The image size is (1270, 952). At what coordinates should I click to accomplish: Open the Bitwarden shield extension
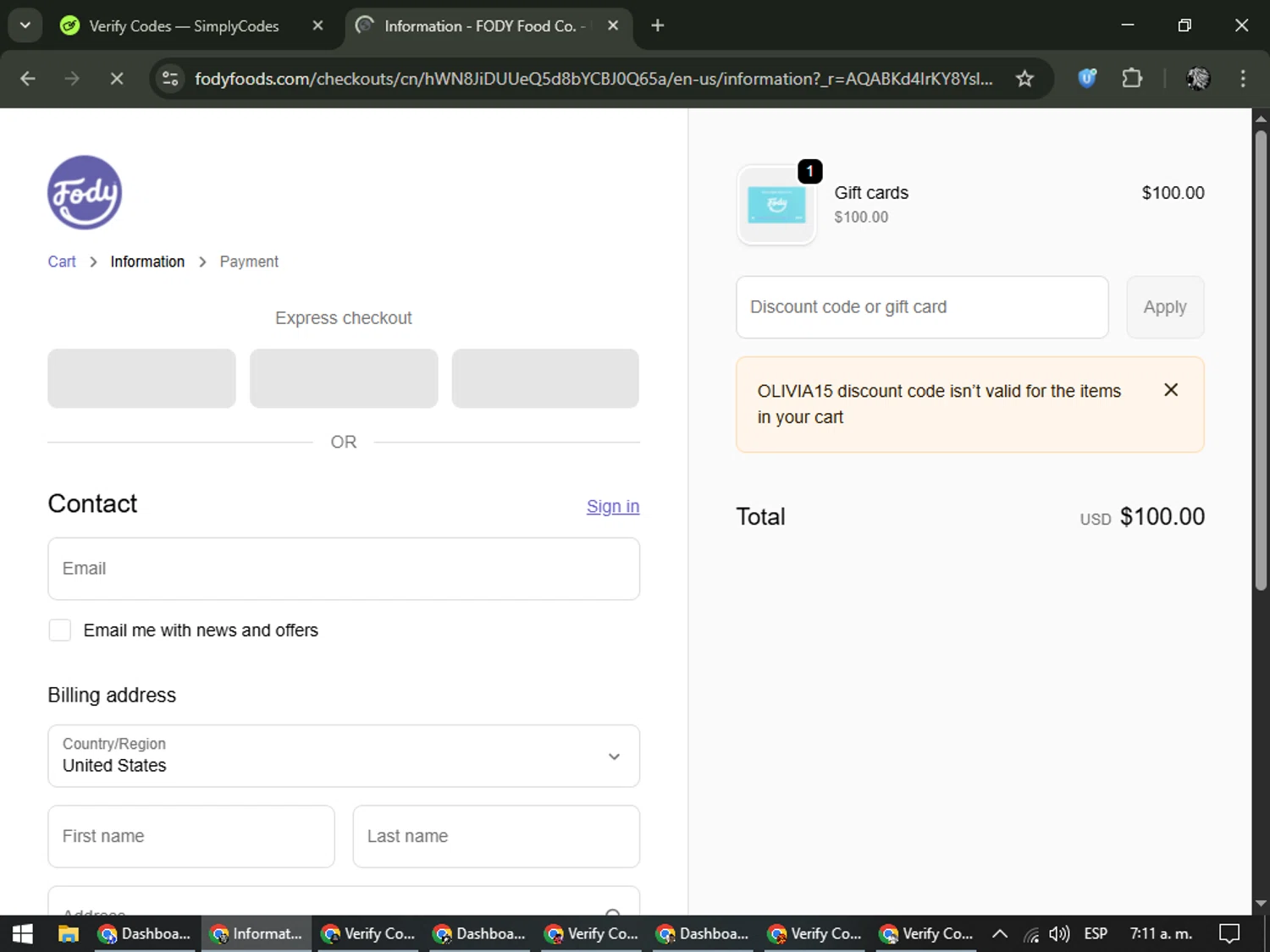pos(1087,79)
